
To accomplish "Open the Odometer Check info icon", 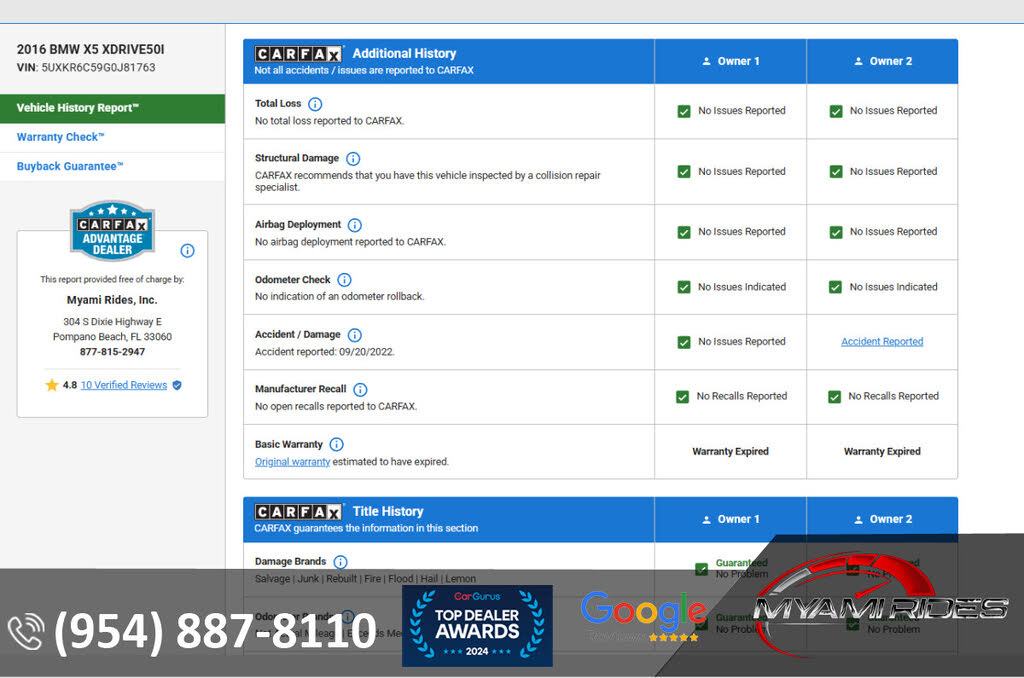I will 344,280.
